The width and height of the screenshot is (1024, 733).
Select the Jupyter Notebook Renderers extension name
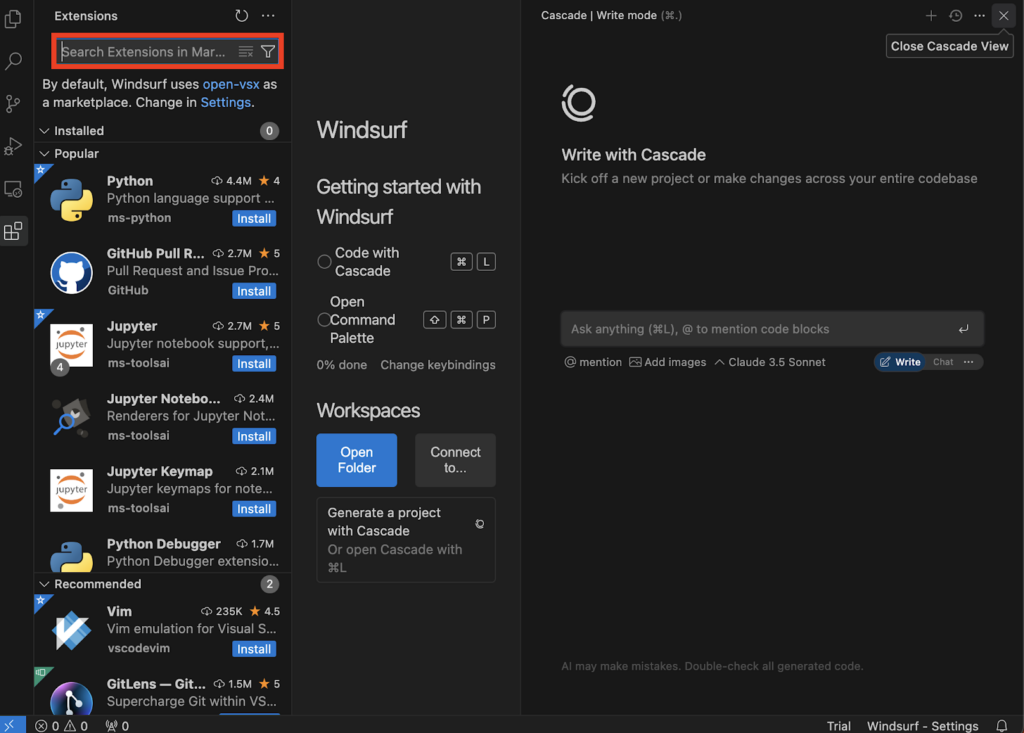tap(163, 399)
